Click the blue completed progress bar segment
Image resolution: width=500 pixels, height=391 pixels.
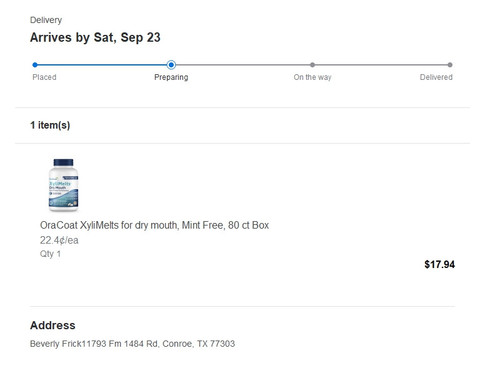(x=102, y=65)
